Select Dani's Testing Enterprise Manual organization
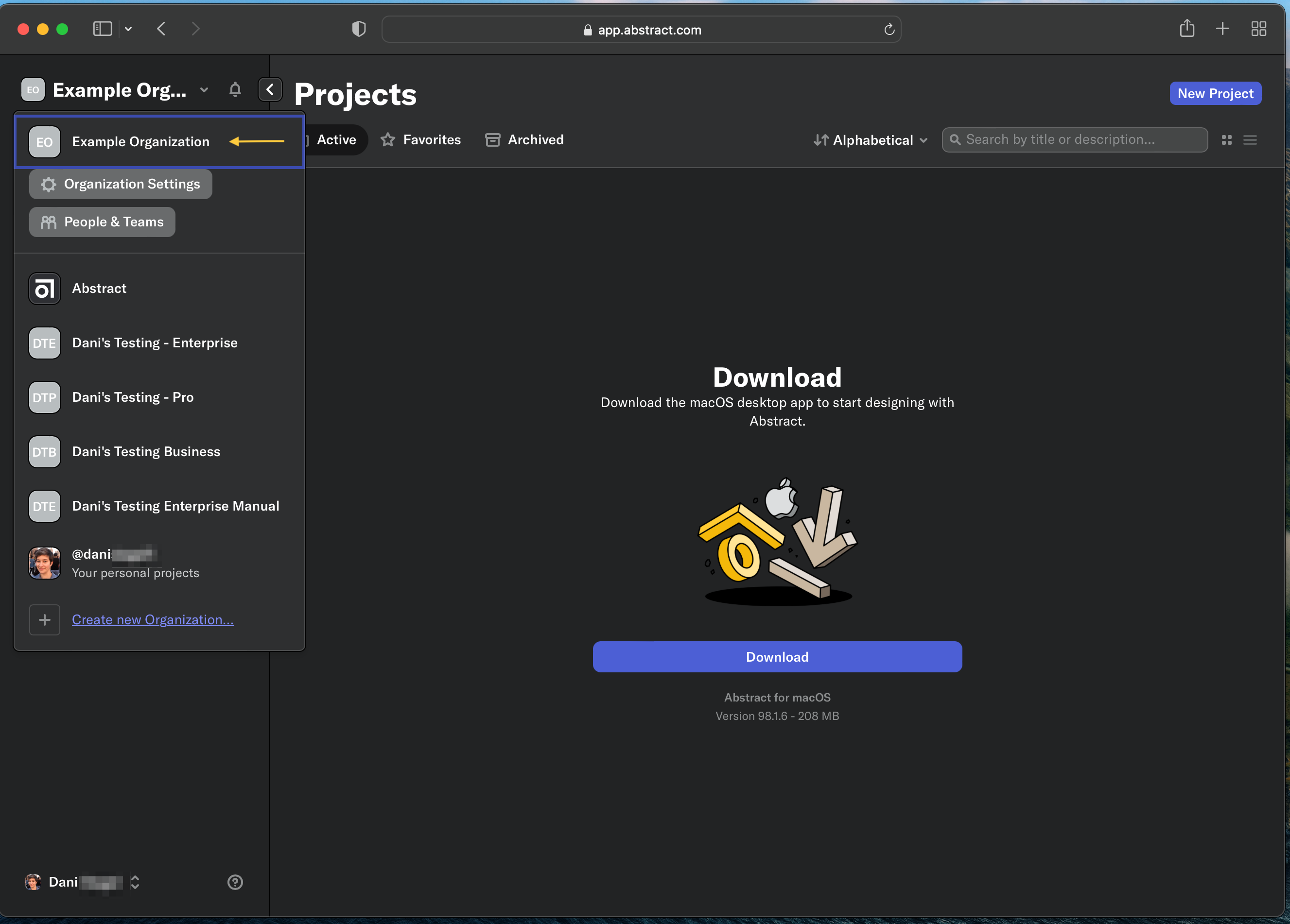 click(x=159, y=506)
